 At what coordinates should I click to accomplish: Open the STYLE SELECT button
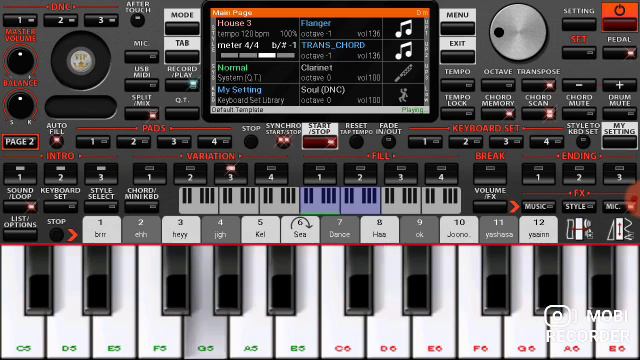[x=101, y=207]
